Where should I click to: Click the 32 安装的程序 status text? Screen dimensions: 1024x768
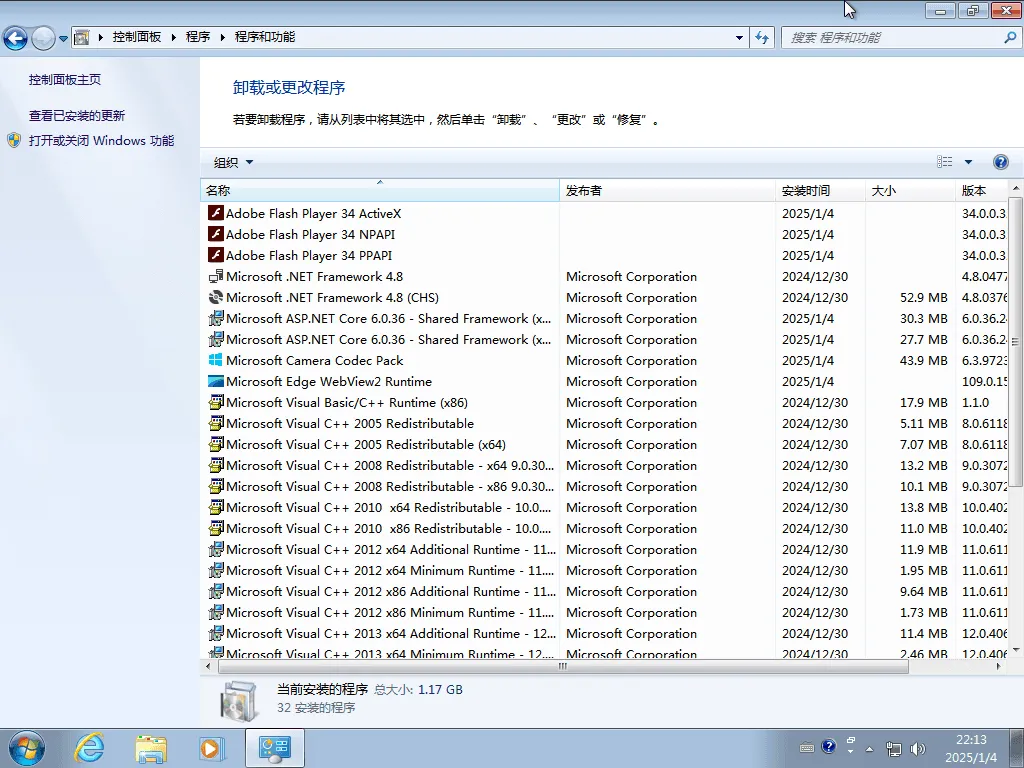(316, 708)
